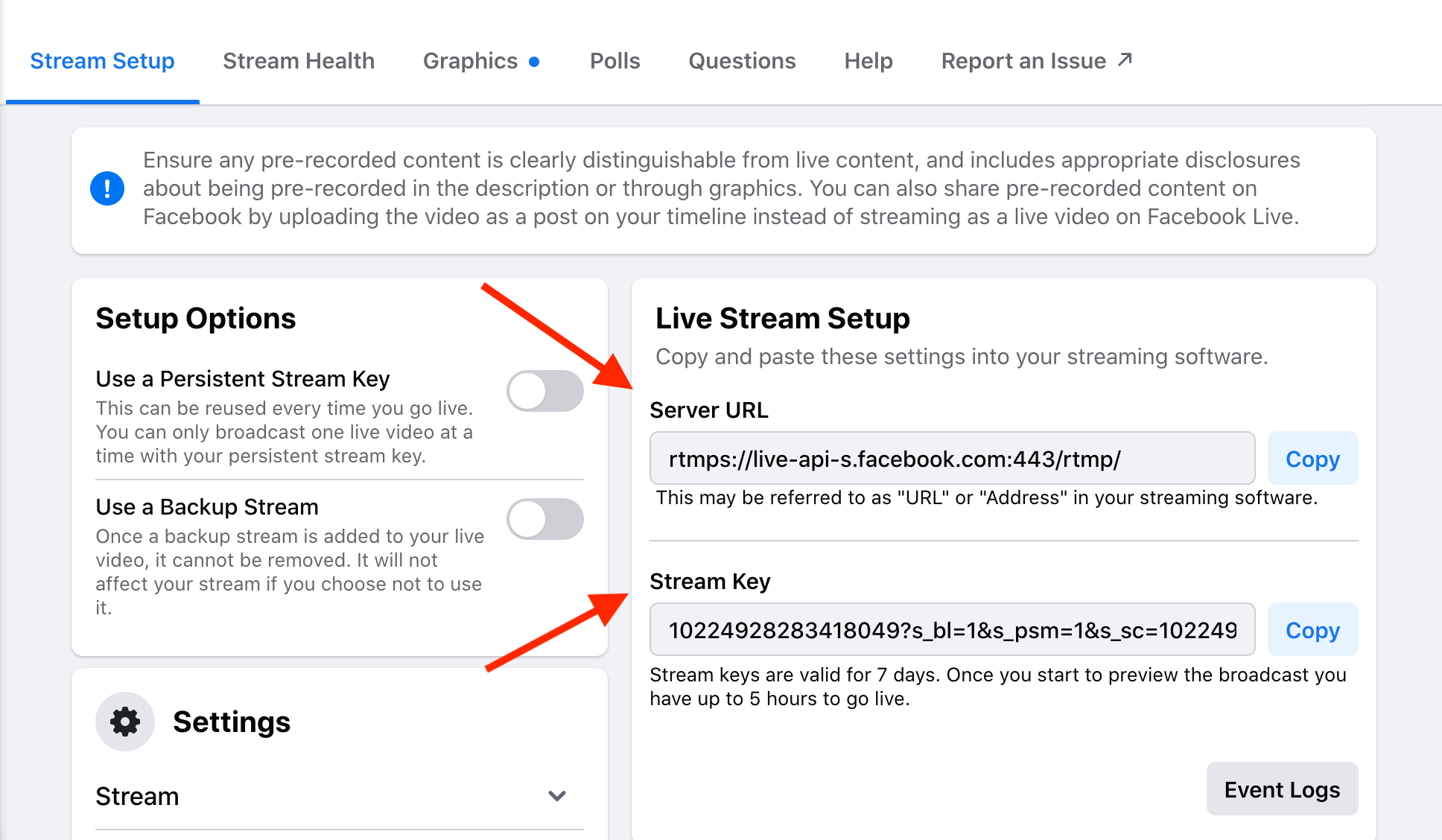Copy the Stream Key
This screenshot has width=1442, height=840.
click(1312, 630)
